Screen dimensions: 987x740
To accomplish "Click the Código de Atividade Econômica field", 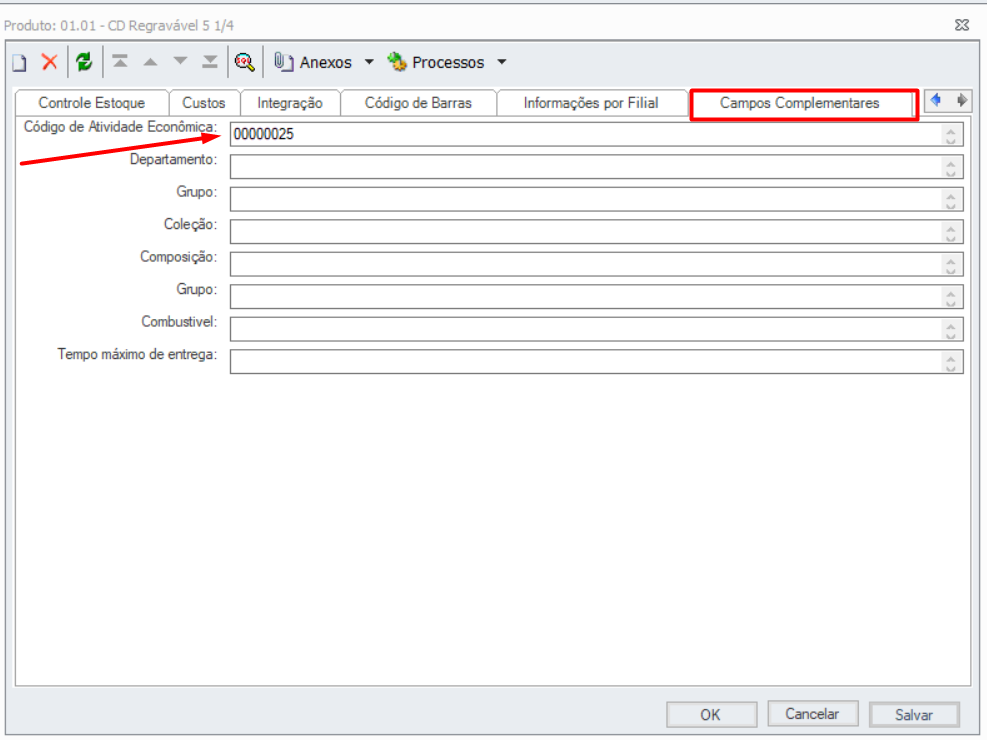I will point(596,135).
